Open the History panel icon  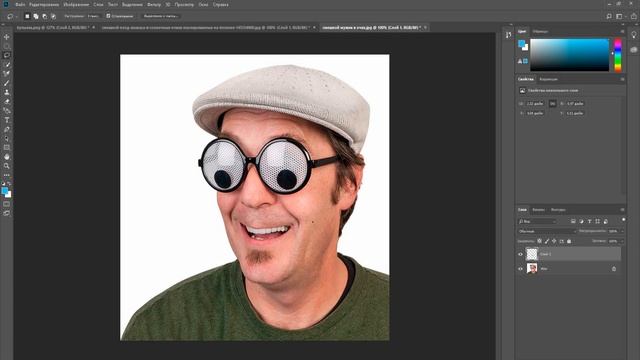coord(508,35)
